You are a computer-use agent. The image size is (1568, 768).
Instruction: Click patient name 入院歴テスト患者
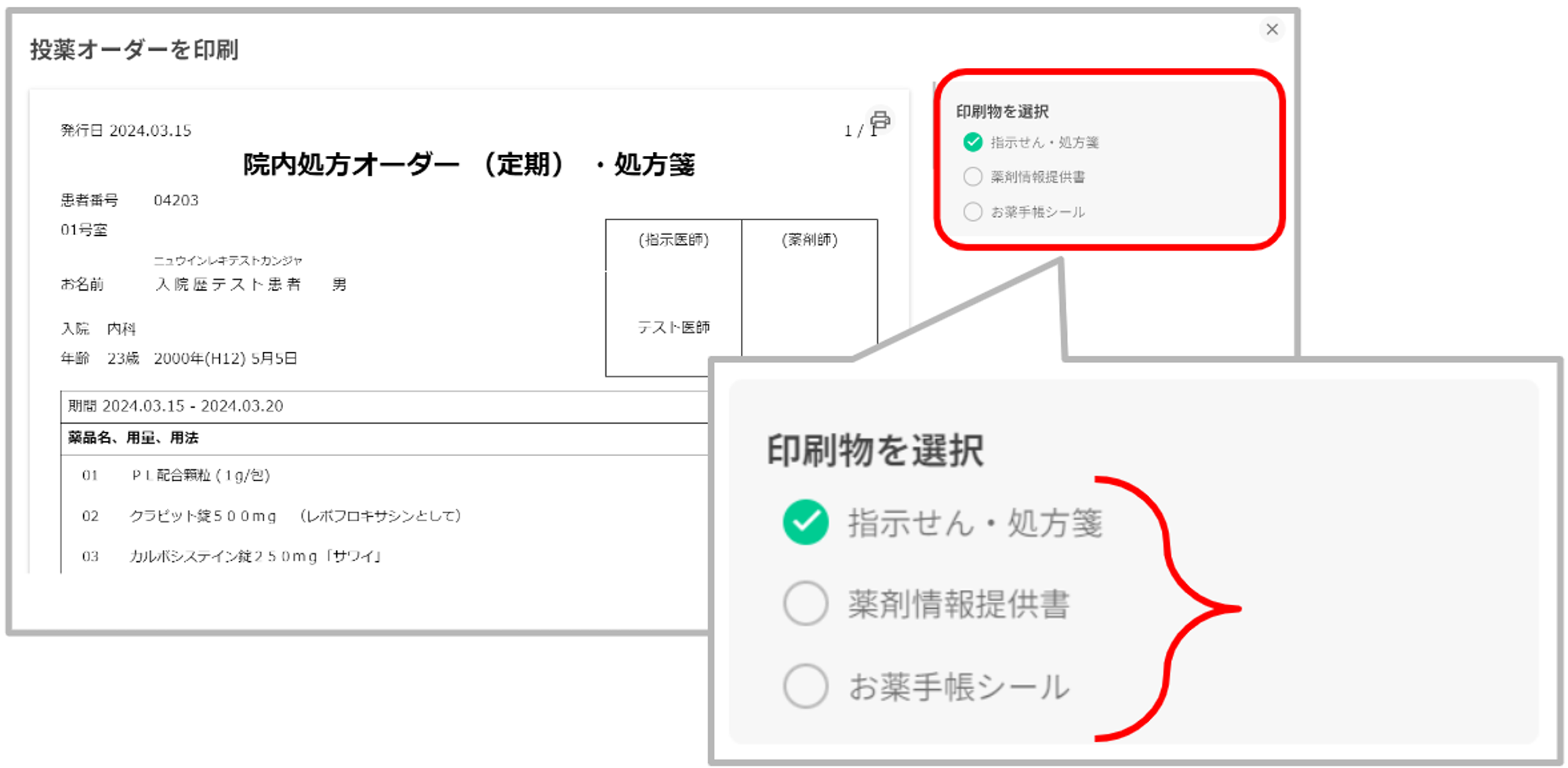227,284
